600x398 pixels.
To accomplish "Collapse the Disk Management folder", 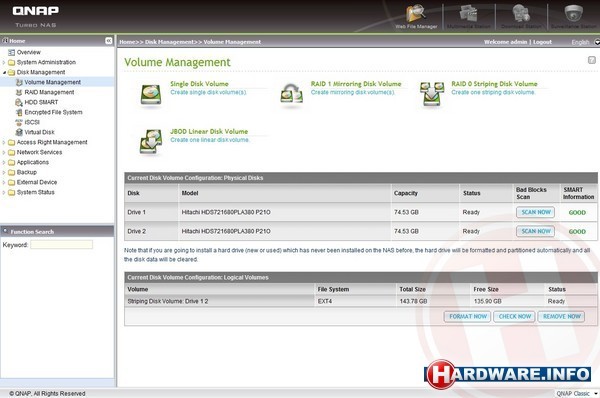I will click(4, 72).
